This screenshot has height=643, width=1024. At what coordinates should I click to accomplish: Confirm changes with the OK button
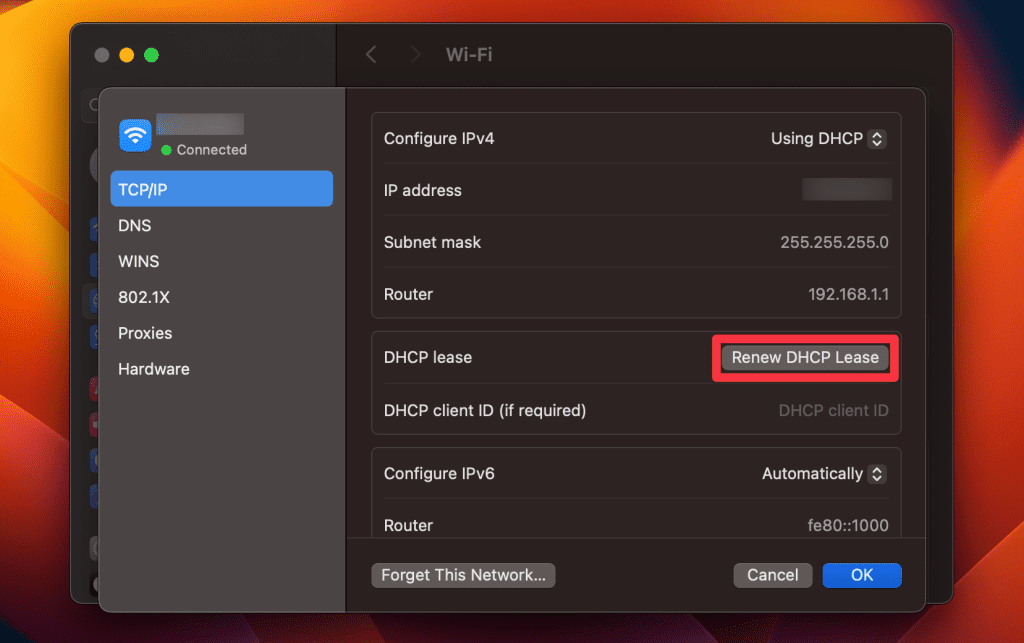tap(861, 575)
